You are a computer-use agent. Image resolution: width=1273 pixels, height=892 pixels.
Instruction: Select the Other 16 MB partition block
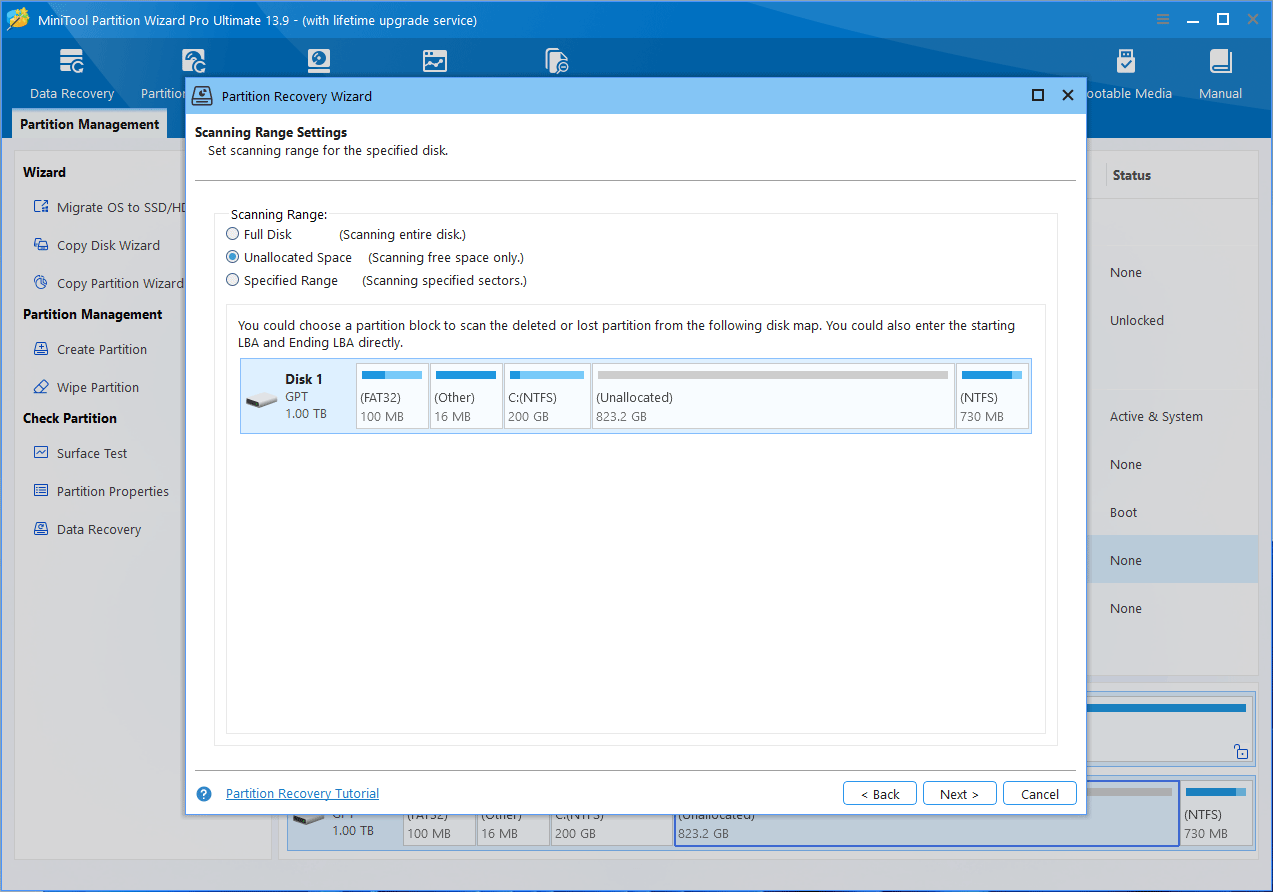[466, 396]
